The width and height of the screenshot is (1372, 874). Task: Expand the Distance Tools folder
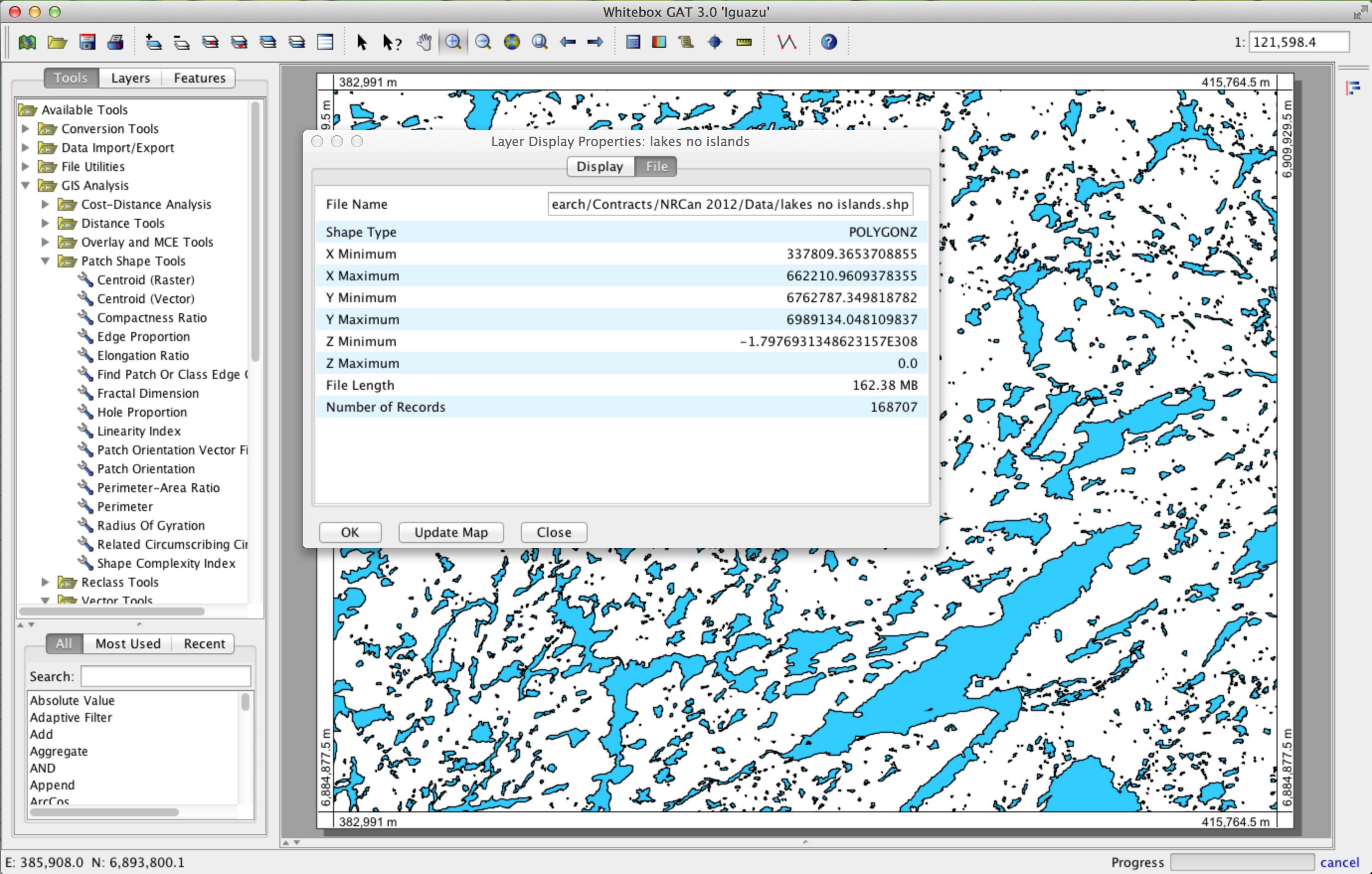[46, 223]
